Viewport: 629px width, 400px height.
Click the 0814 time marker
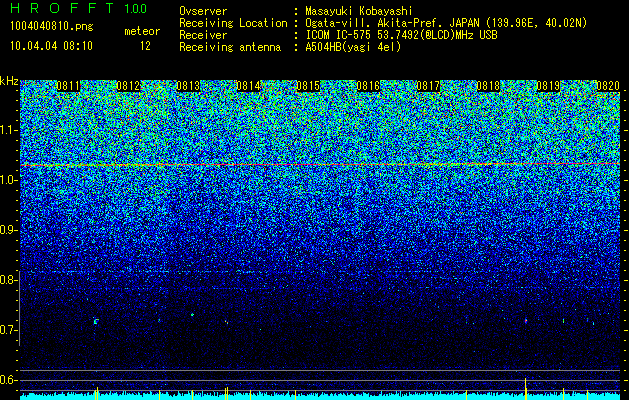(x=248, y=86)
